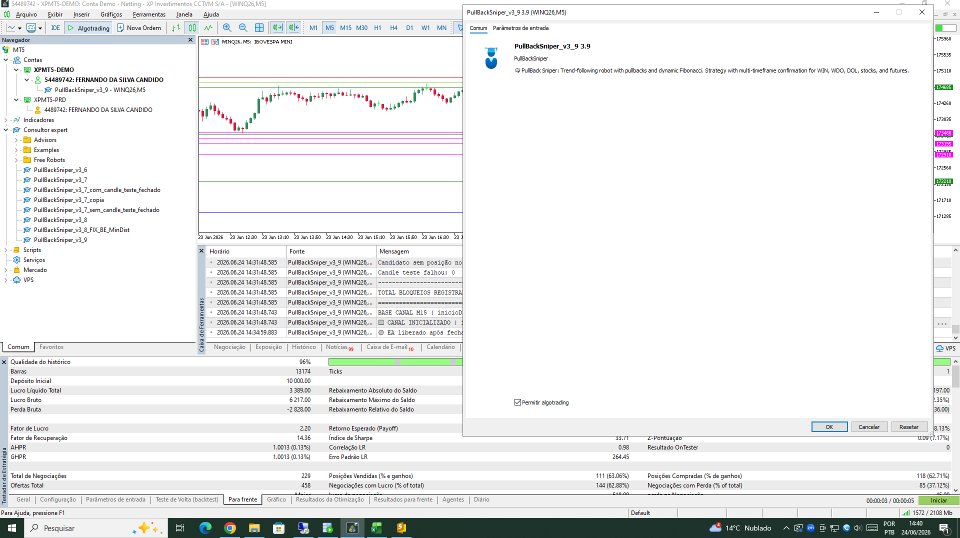Select the M30 timeframe
Screen dimensions: 960x538
362,28
